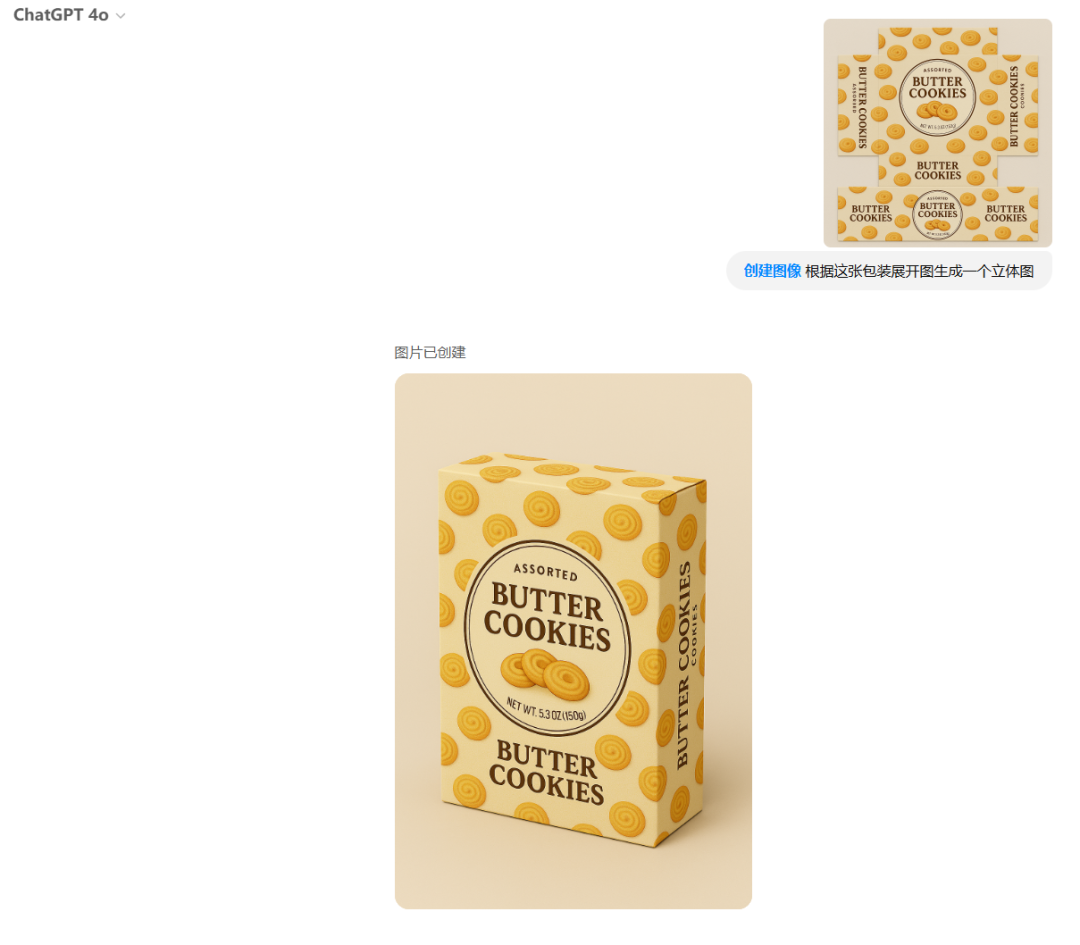Click the blue 创建图像 link
The image size is (1080, 945).
[x=772, y=271]
